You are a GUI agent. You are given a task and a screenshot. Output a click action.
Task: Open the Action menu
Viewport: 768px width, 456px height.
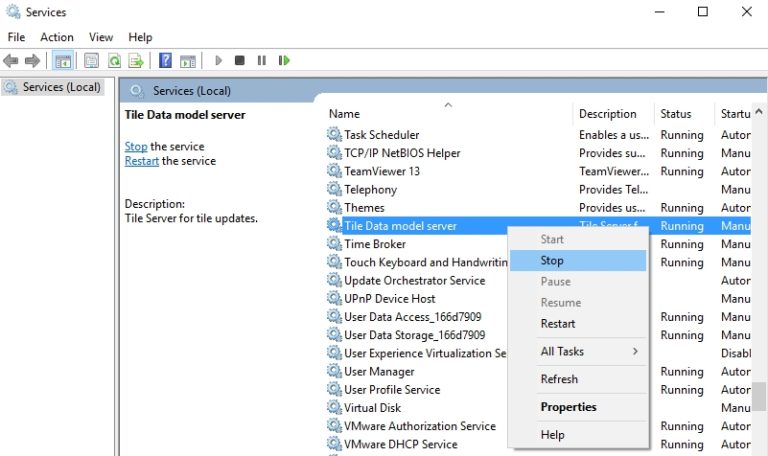tap(57, 37)
